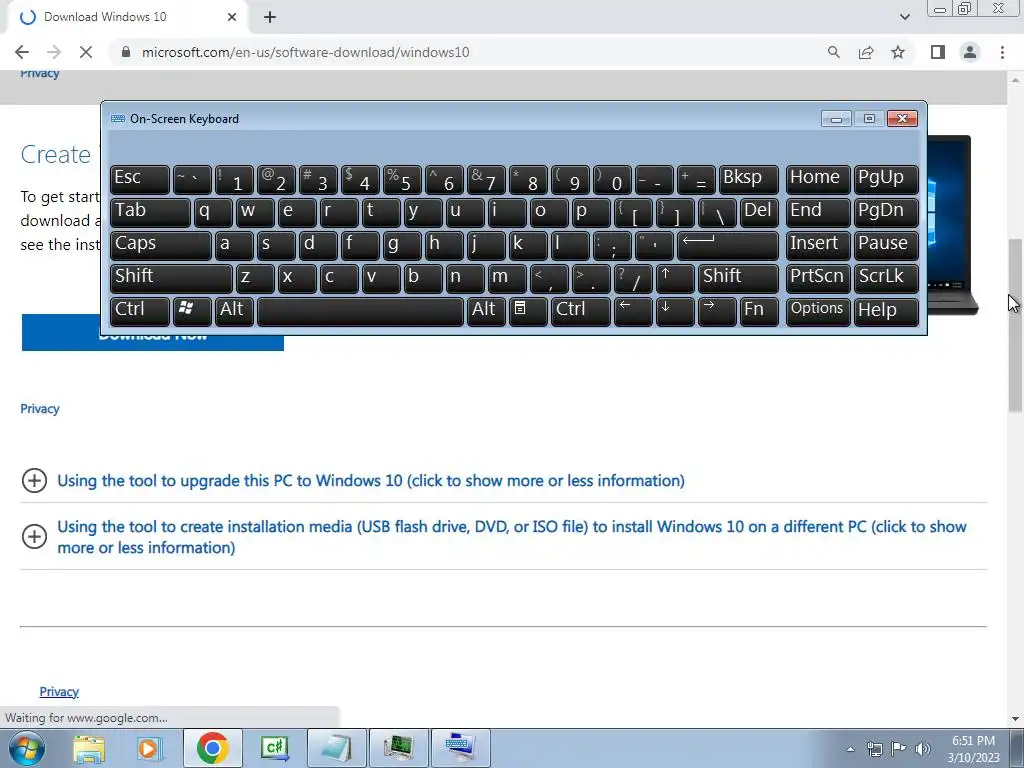Image resolution: width=1024 pixels, height=768 pixels.
Task: Toggle the right Shift key
Action: (x=738, y=279)
